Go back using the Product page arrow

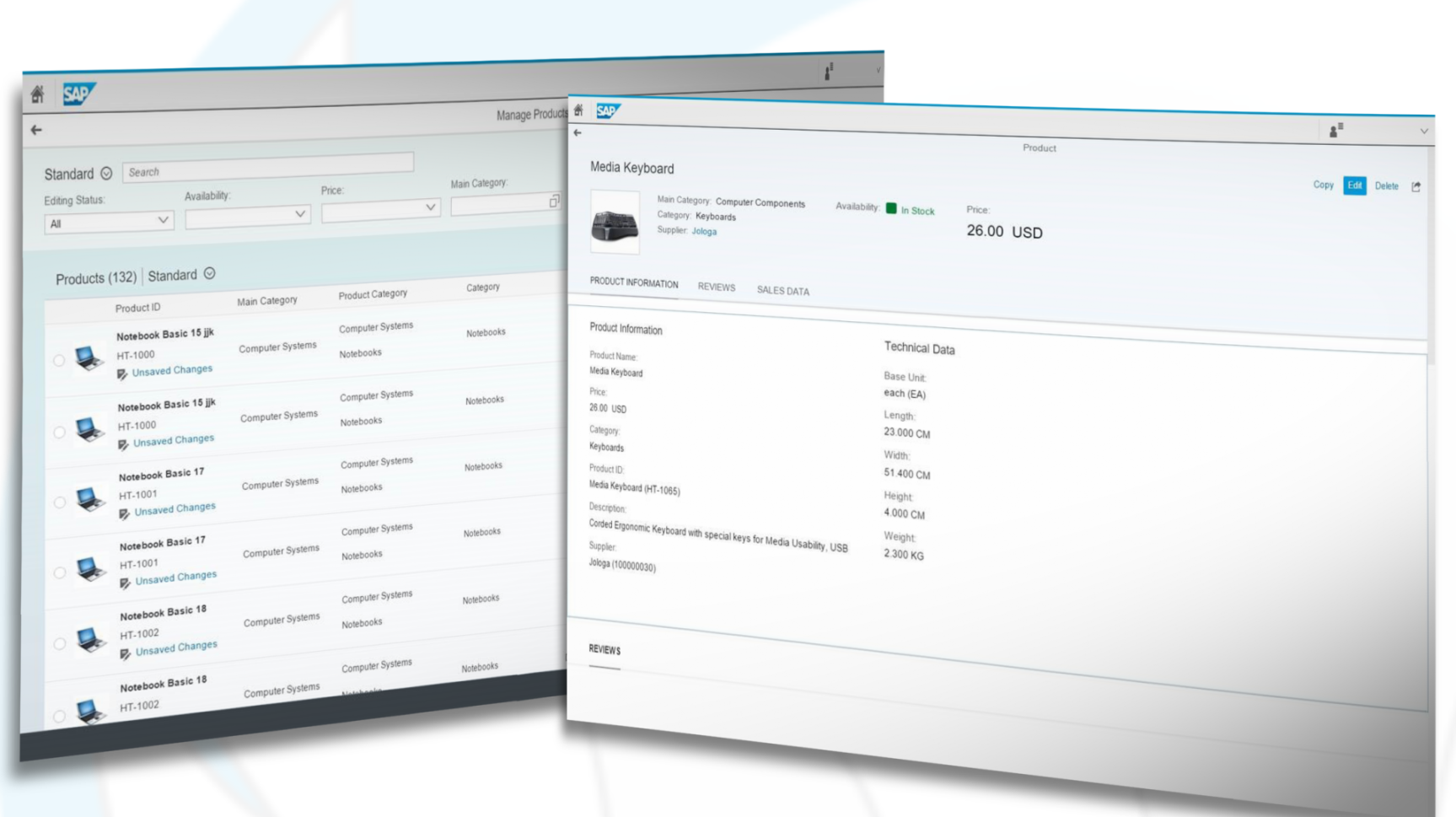(x=578, y=132)
